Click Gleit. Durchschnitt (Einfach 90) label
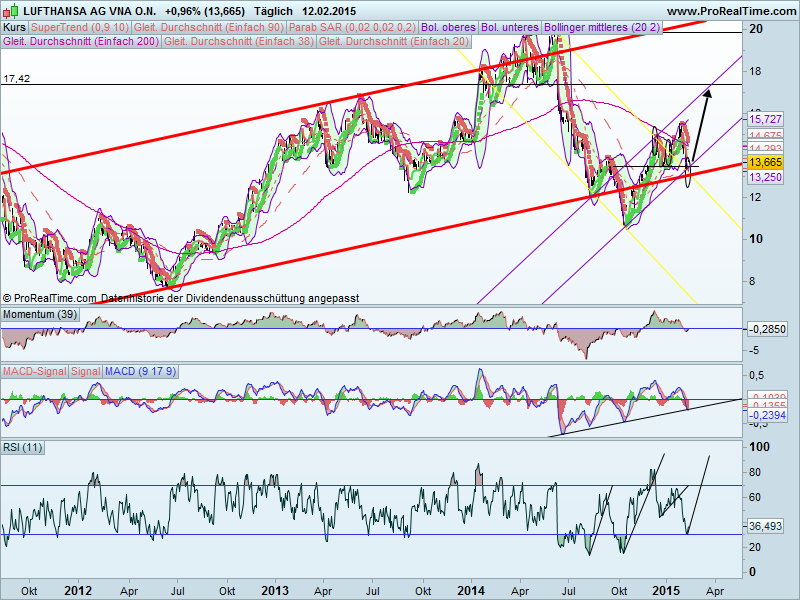This screenshot has width=800, height=600. [x=209, y=27]
